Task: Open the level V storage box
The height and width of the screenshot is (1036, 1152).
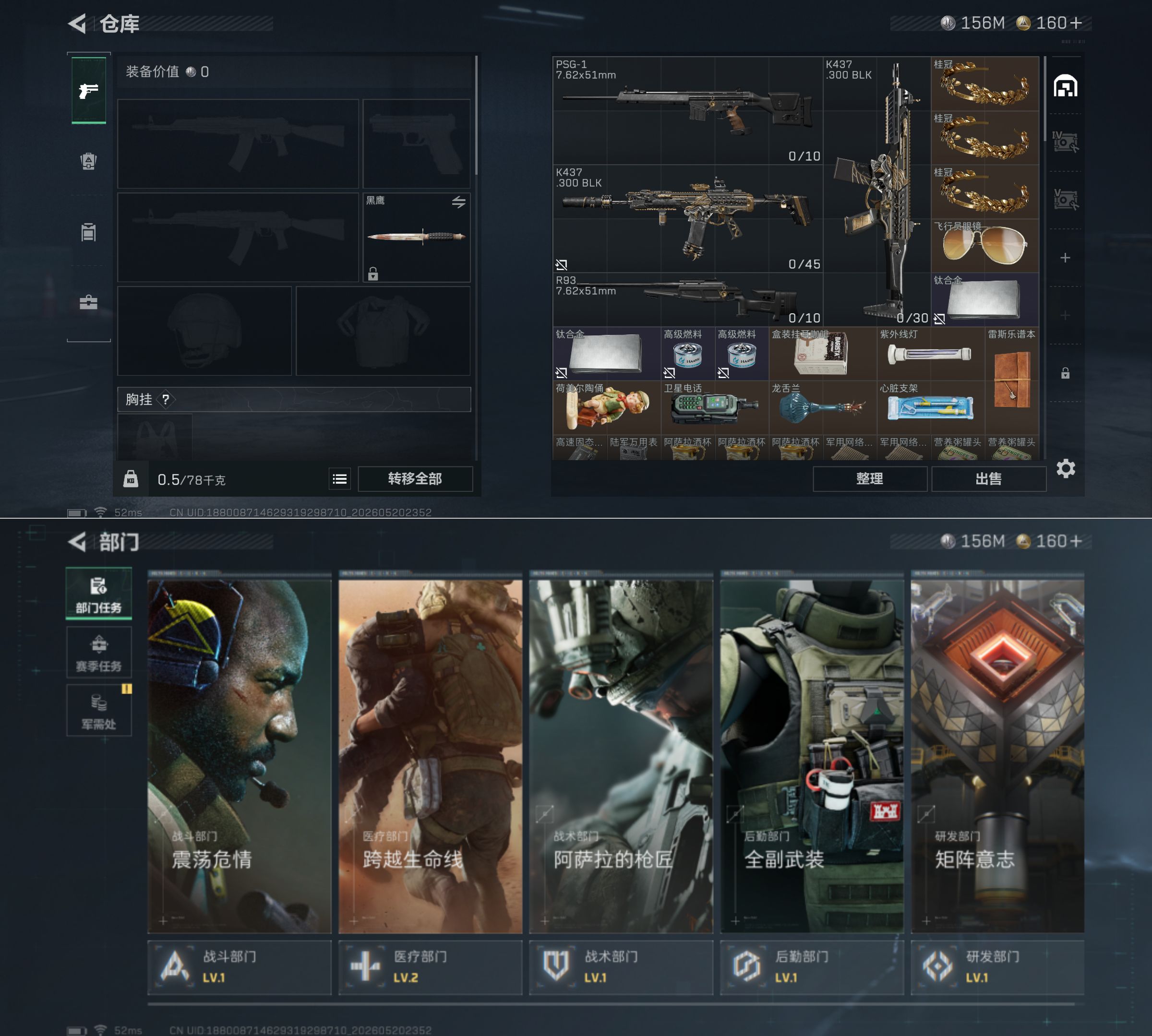Action: pyautogui.click(x=1065, y=199)
